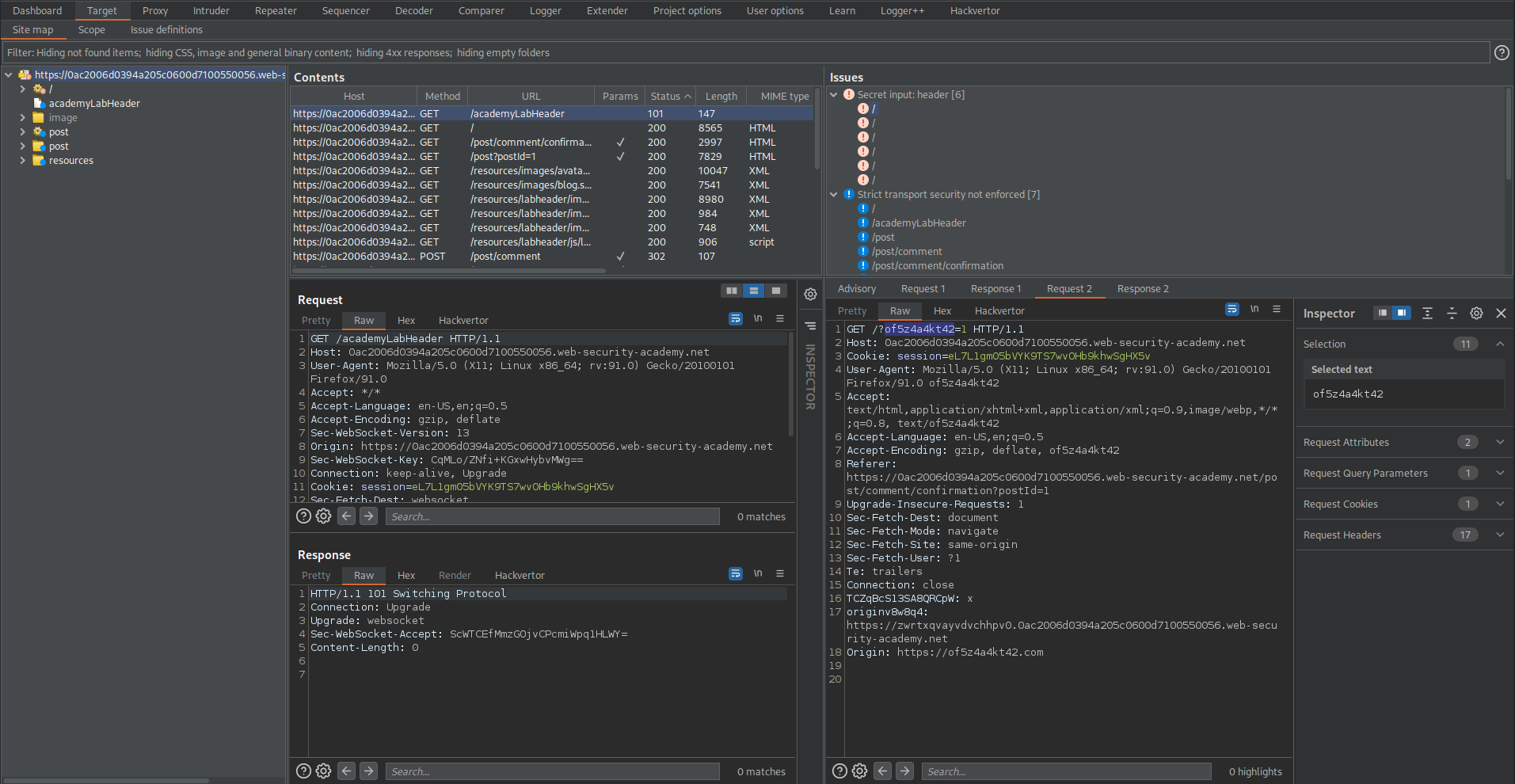The height and width of the screenshot is (784, 1515).
Task: Sort contents by Status column
Action: point(670,96)
